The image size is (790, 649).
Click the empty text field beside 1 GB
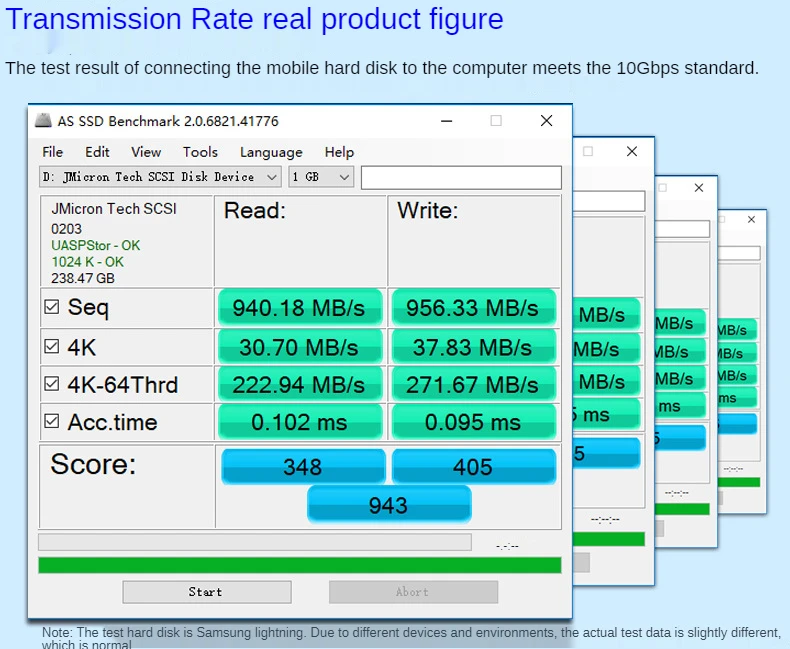pos(461,177)
